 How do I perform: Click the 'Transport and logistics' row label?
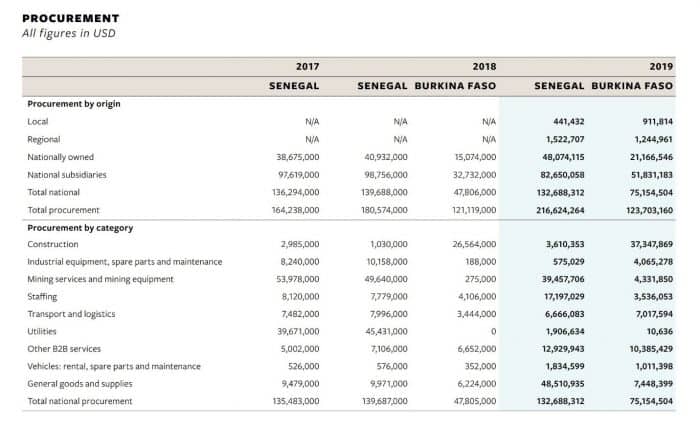[x=71, y=313]
